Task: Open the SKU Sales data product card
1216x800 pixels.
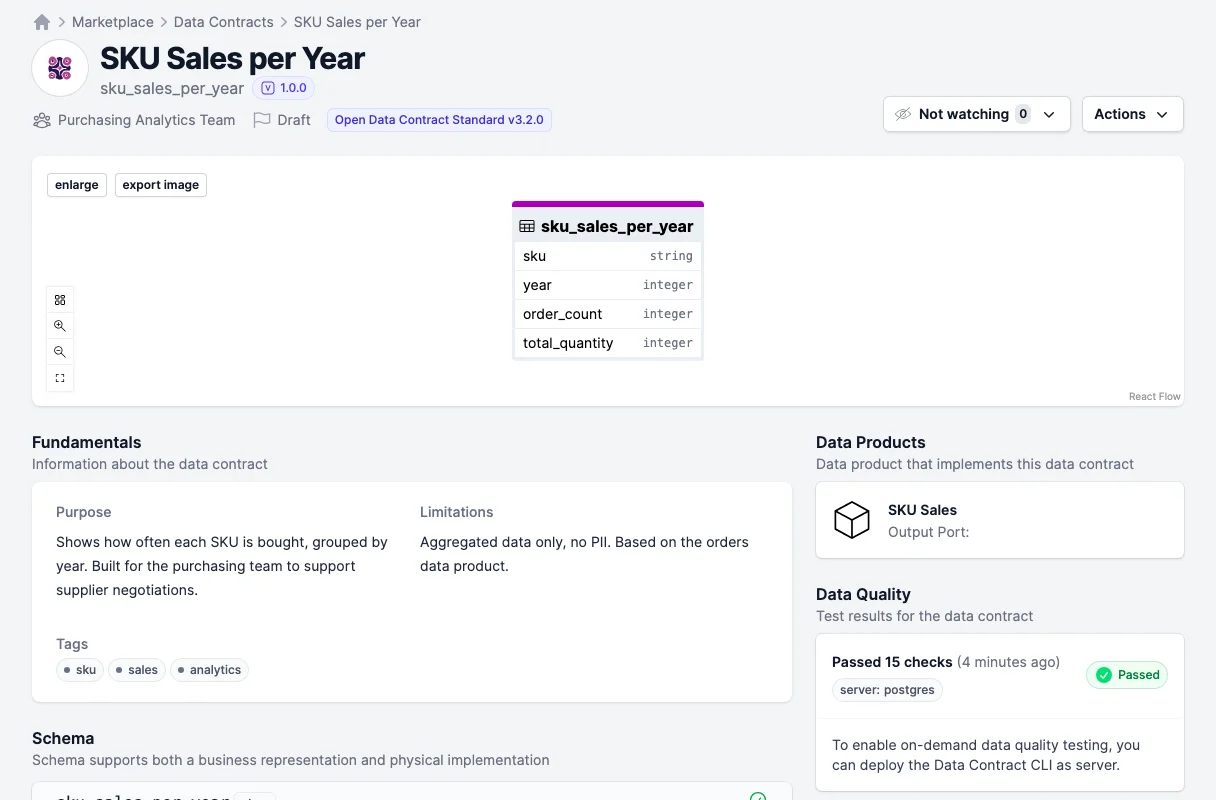Action: click(x=1000, y=520)
